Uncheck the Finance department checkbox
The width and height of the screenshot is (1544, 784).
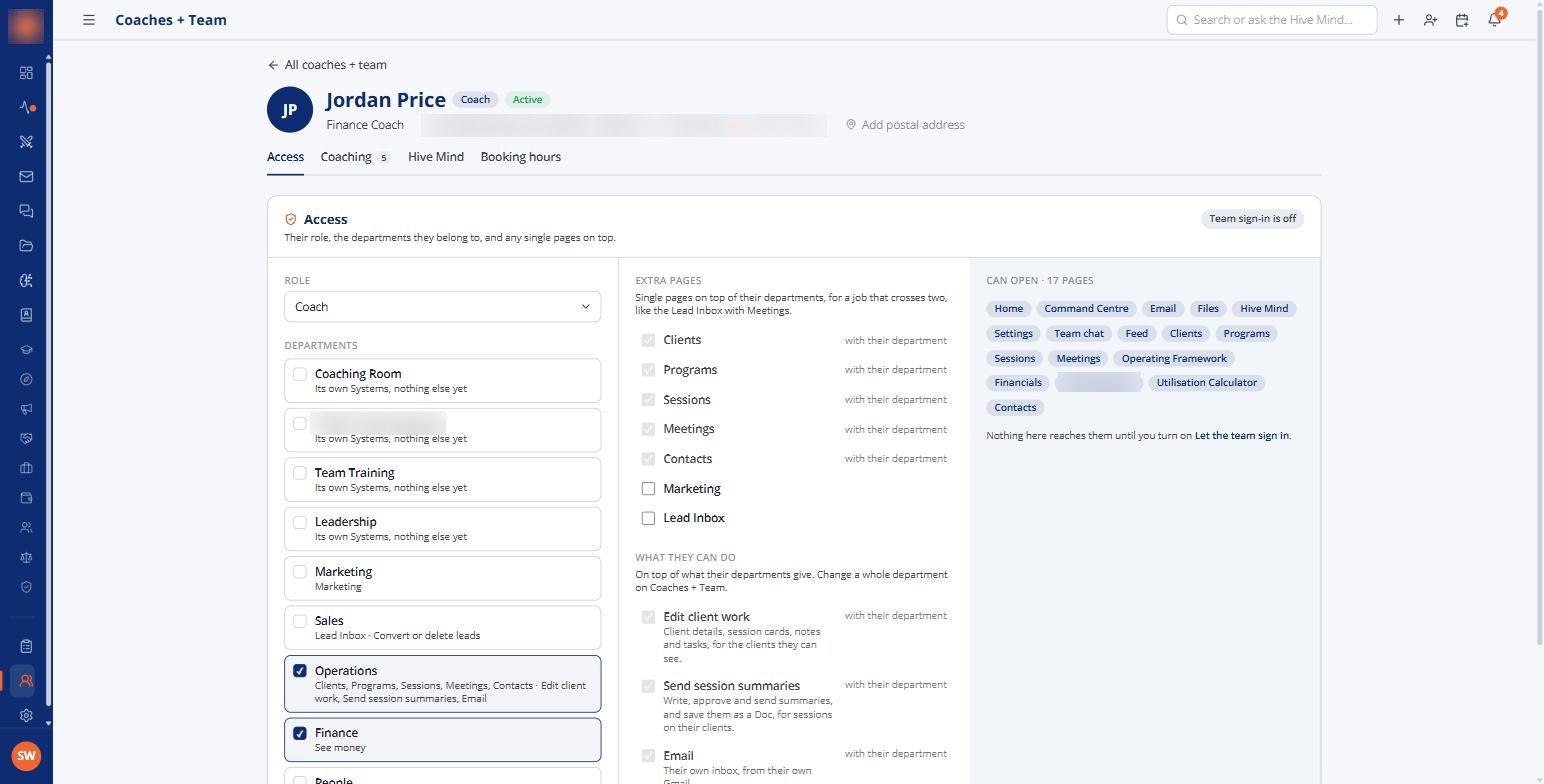pos(300,733)
